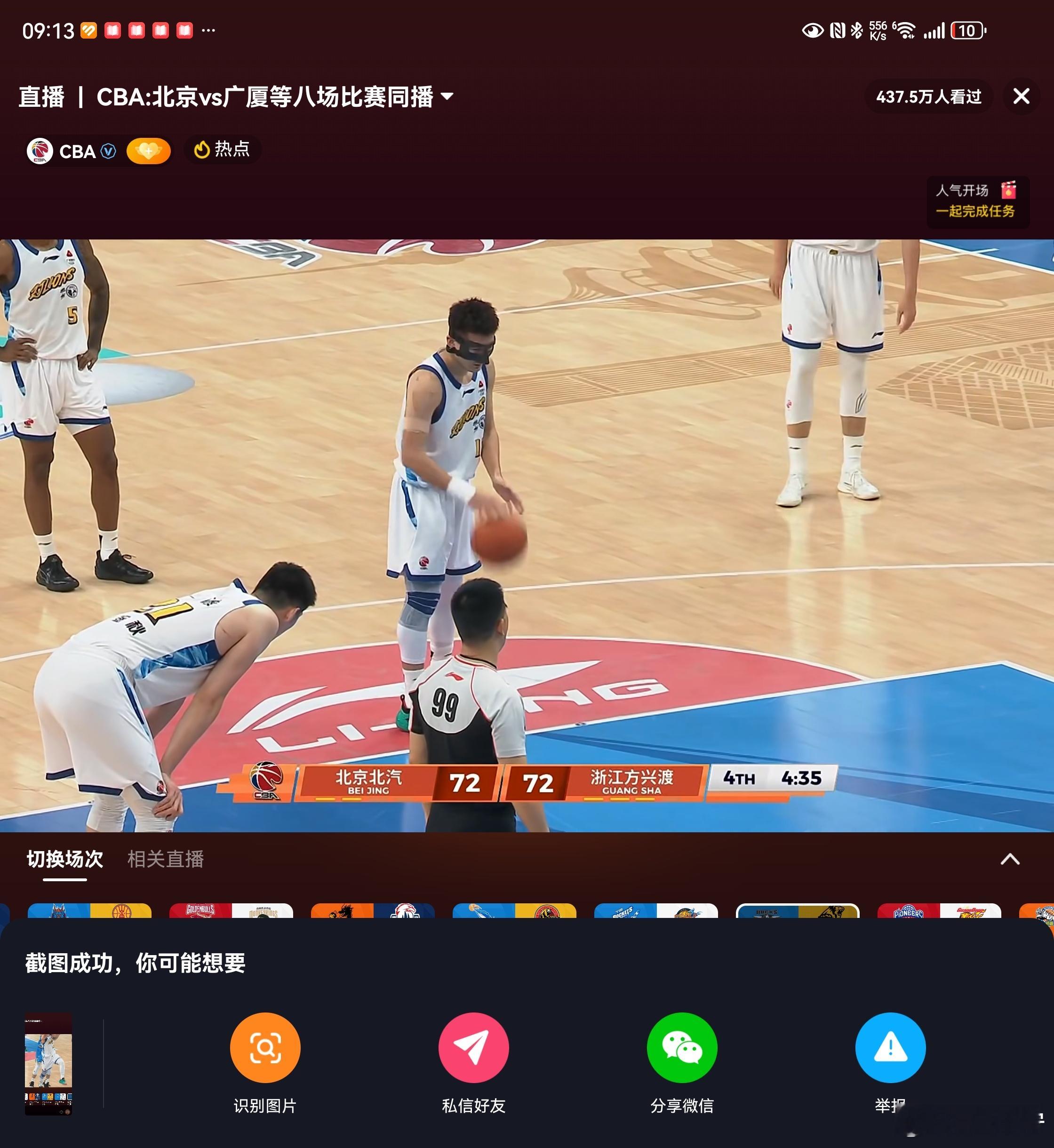Select the Rockets match card
Image resolution: width=1054 pixels, height=1148 pixels.
tap(656, 911)
